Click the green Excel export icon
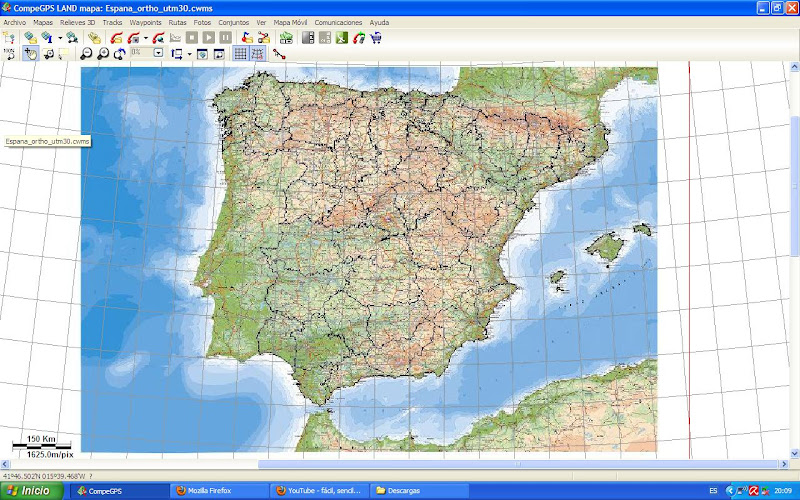 pos(342,37)
